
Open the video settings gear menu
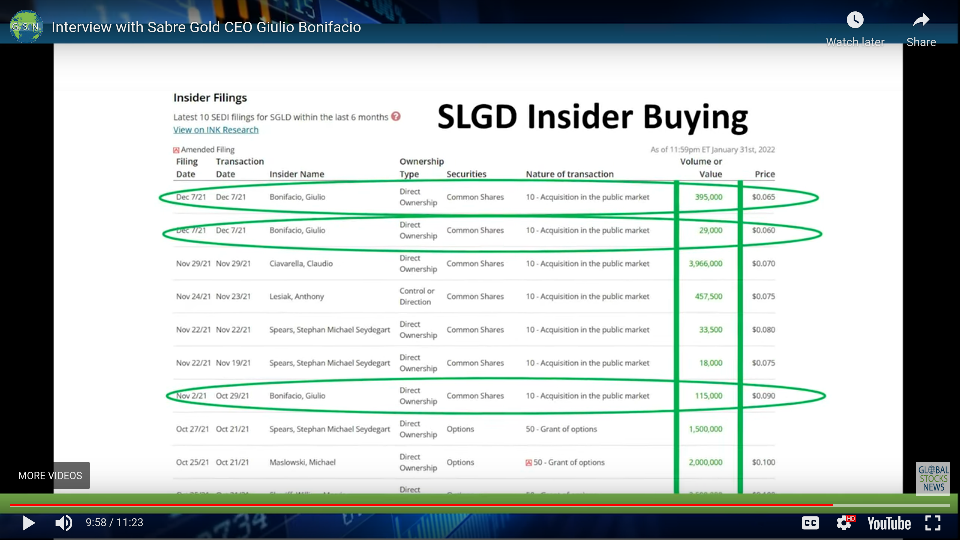pyautogui.click(x=845, y=523)
